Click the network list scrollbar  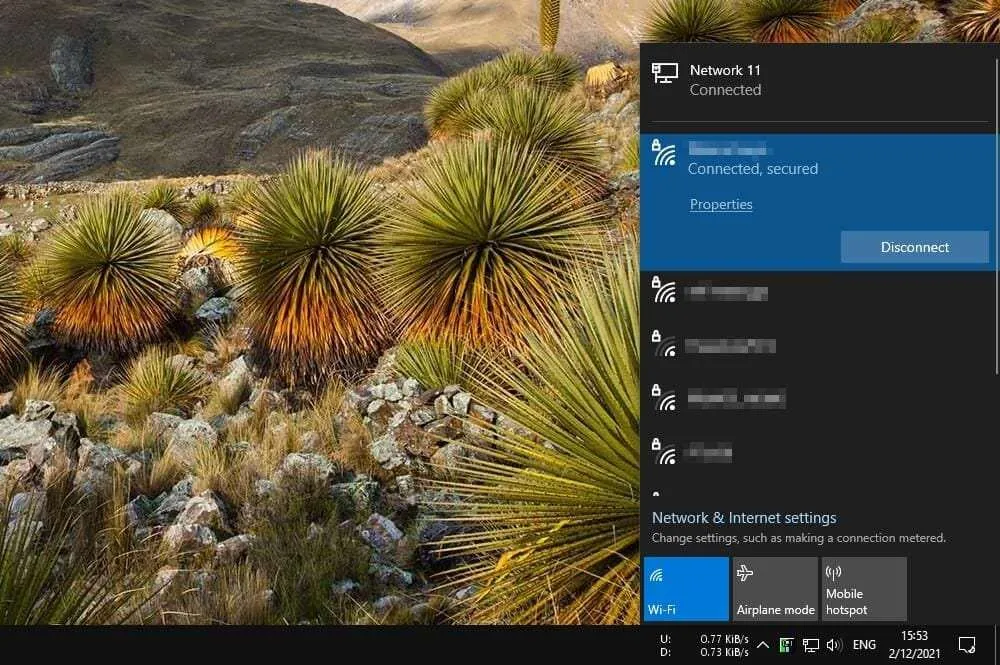tap(997, 210)
